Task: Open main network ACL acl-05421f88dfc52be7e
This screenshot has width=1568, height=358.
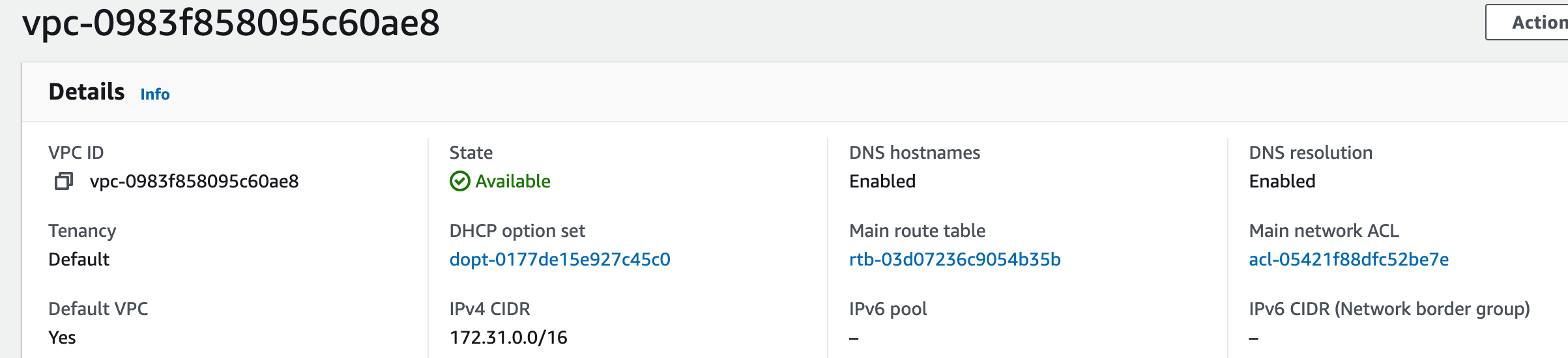Action: point(1348,259)
